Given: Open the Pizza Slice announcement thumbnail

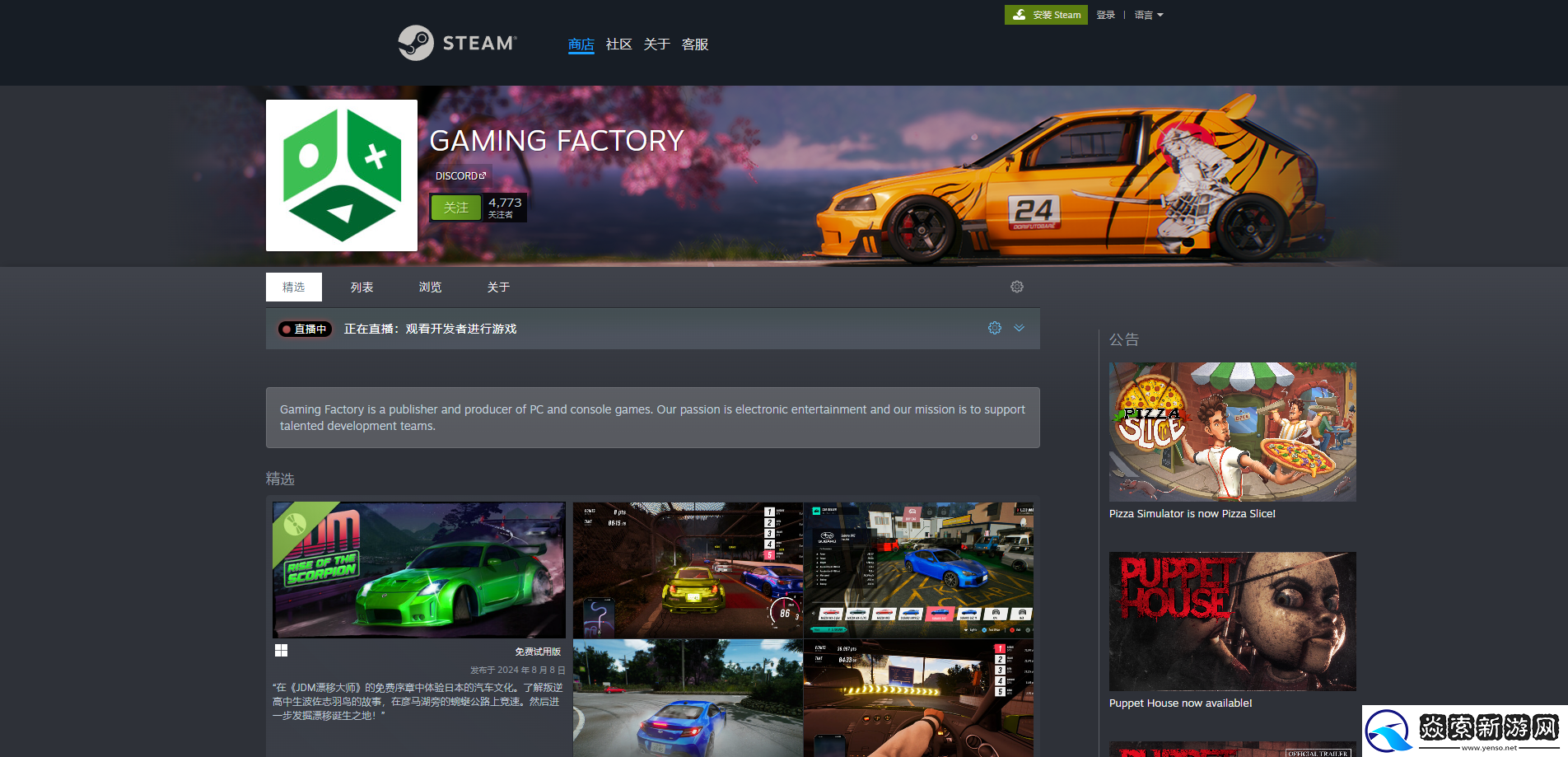Looking at the screenshot, I should point(1232,432).
